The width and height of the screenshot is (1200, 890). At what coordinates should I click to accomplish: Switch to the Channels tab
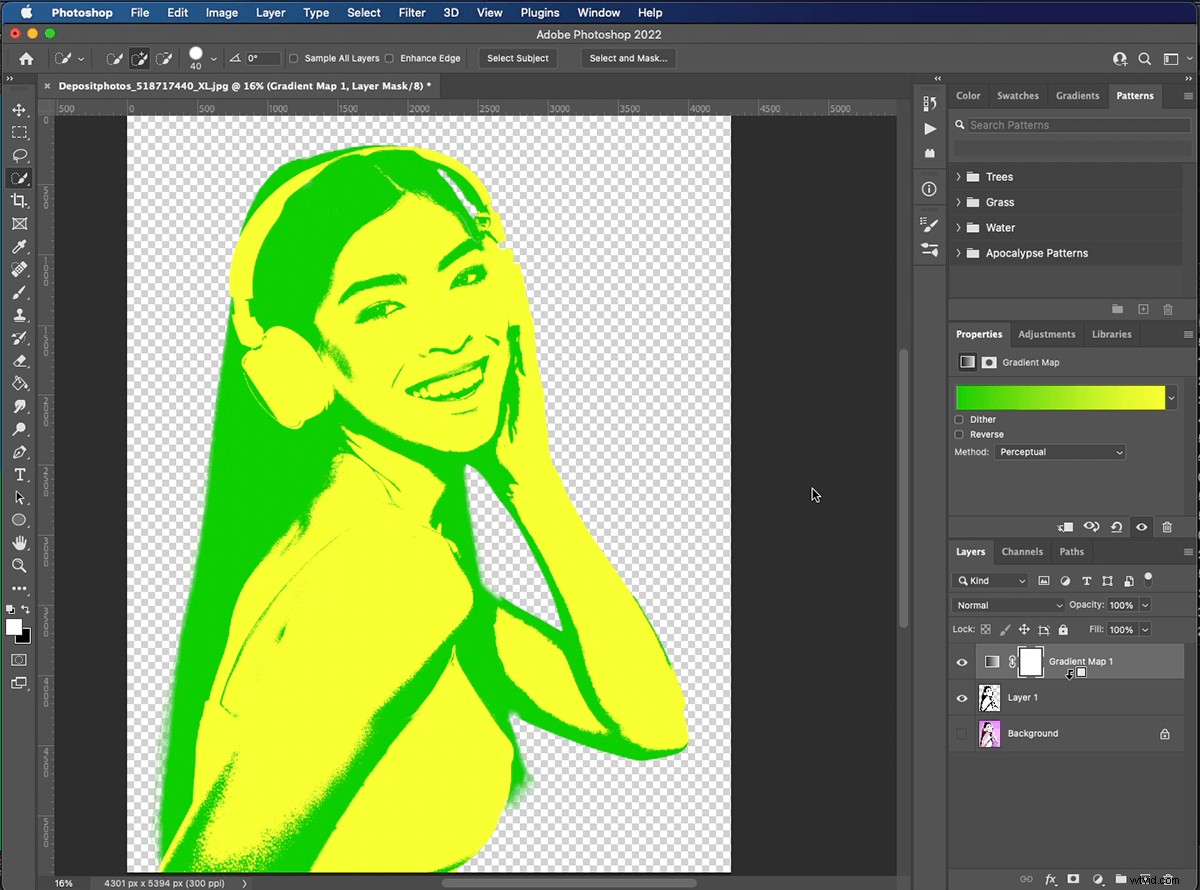point(1022,551)
